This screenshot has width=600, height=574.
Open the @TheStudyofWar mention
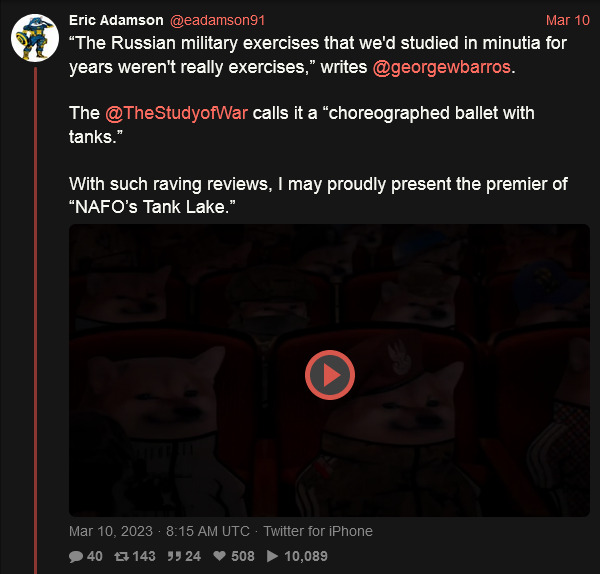coord(176,113)
